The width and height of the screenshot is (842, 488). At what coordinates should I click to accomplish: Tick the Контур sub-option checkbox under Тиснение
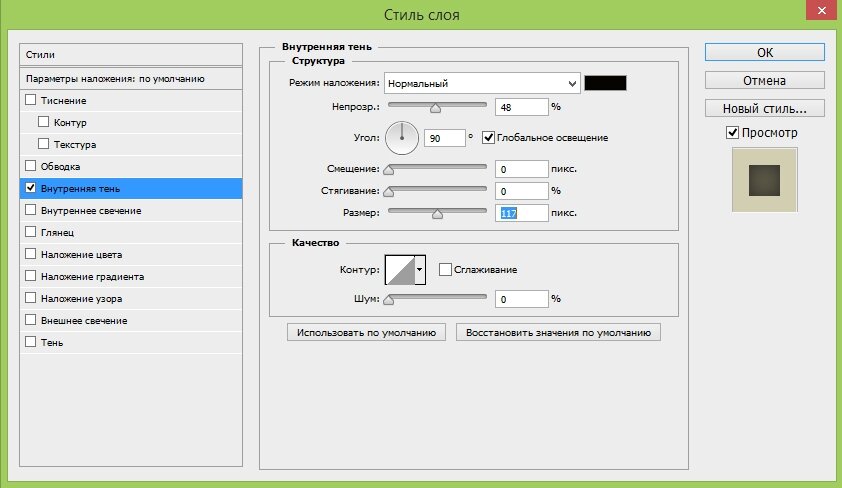pyautogui.click(x=43, y=122)
